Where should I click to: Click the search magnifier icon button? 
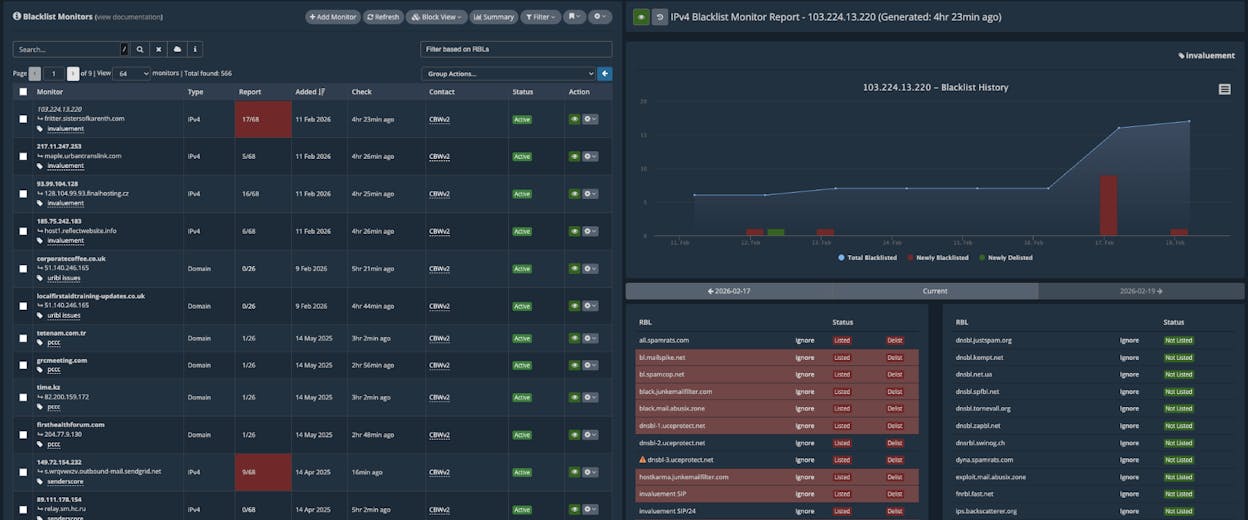pyautogui.click(x=140, y=49)
